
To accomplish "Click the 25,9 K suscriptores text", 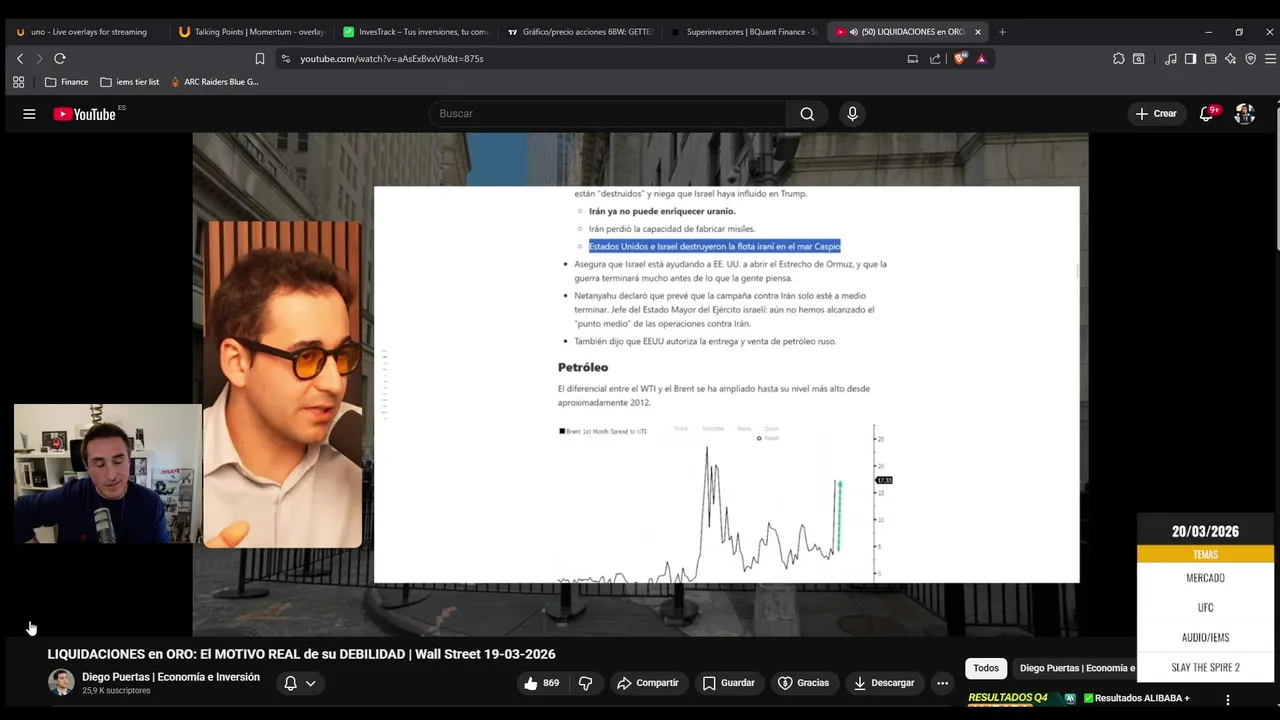I will 116,691.
